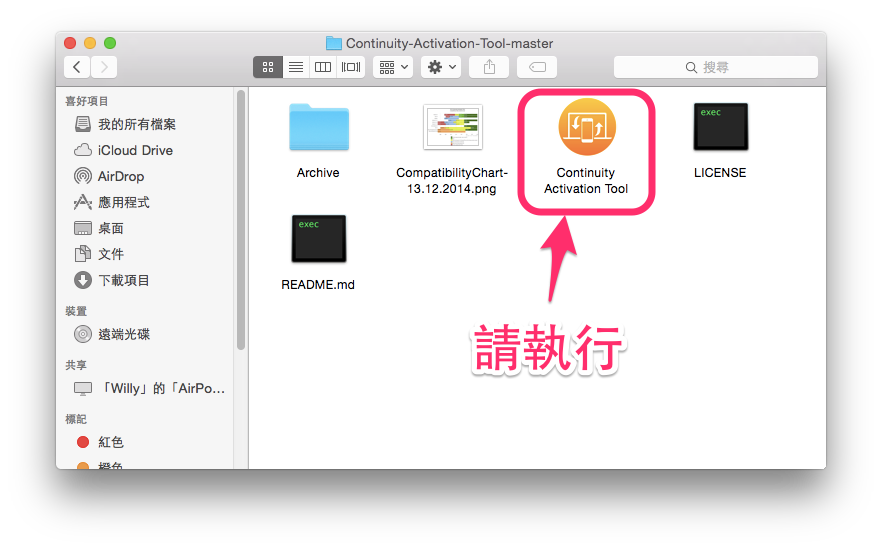Click the README.md file name label
The image size is (882, 549).
tap(318, 285)
